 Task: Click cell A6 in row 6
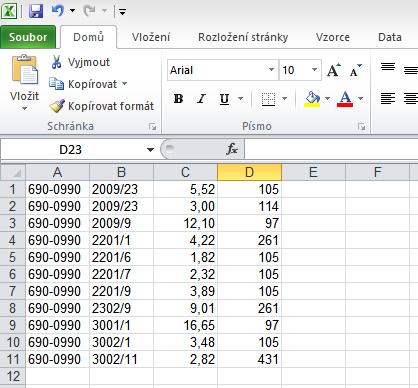(x=57, y=274)
